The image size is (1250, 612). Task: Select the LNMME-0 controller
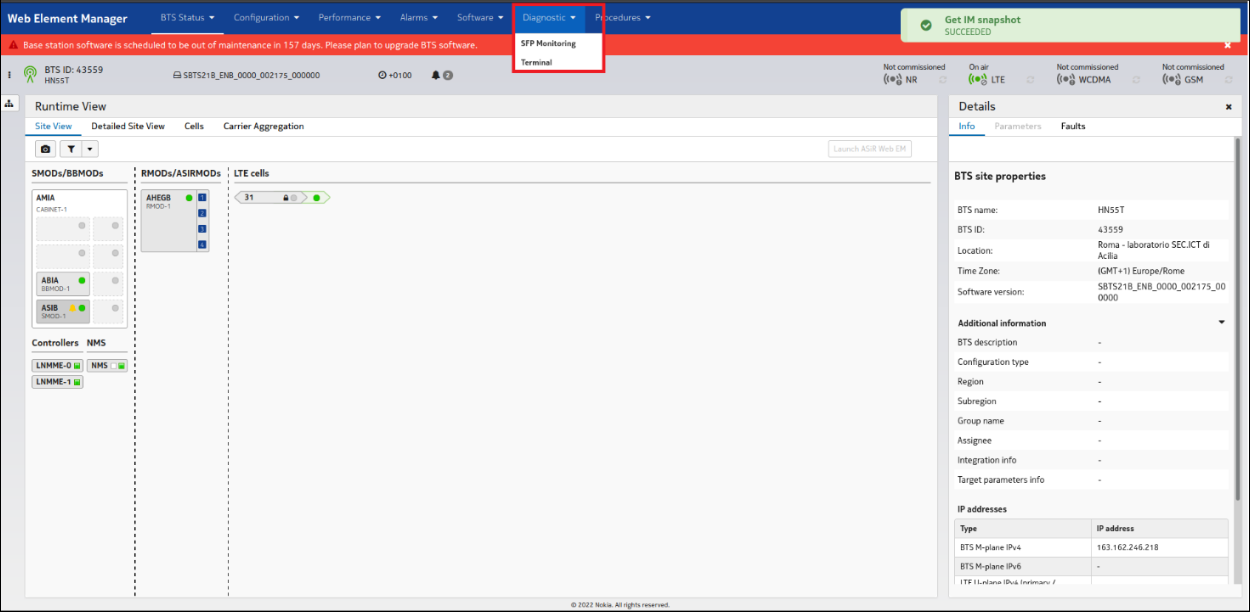tap(58, 366)
